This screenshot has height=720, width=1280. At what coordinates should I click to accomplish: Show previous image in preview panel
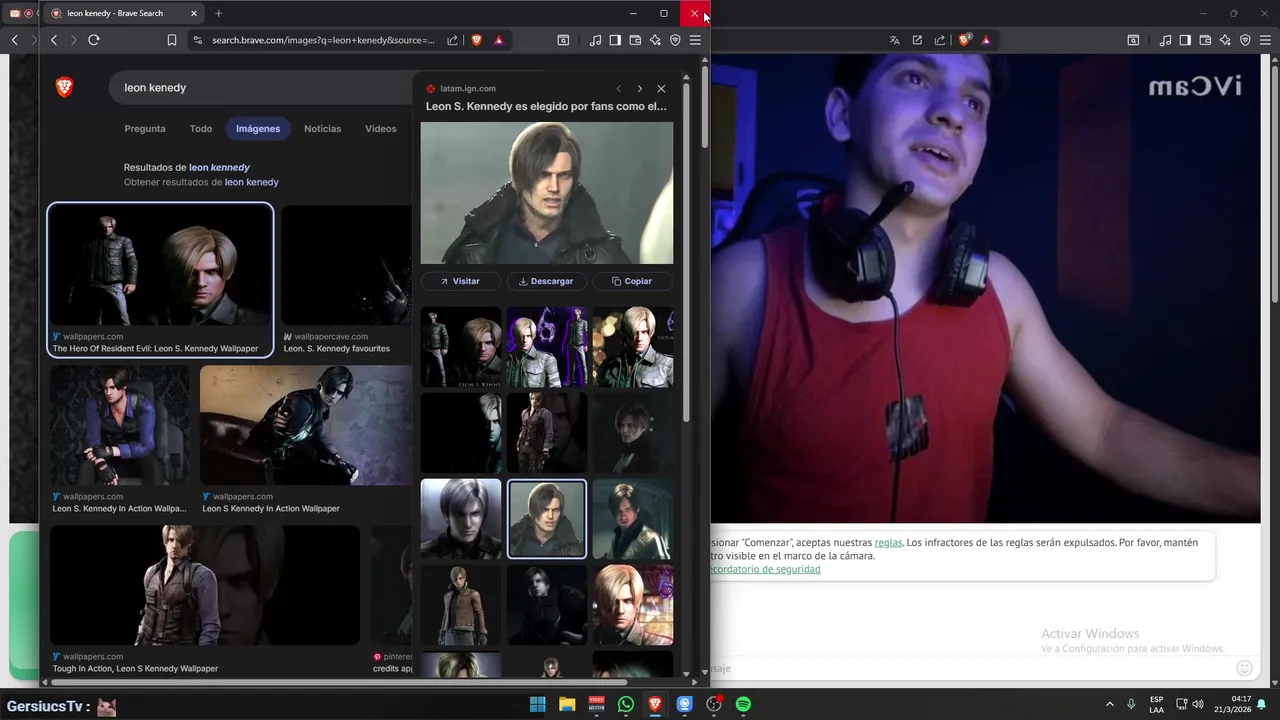coord(619,89)
